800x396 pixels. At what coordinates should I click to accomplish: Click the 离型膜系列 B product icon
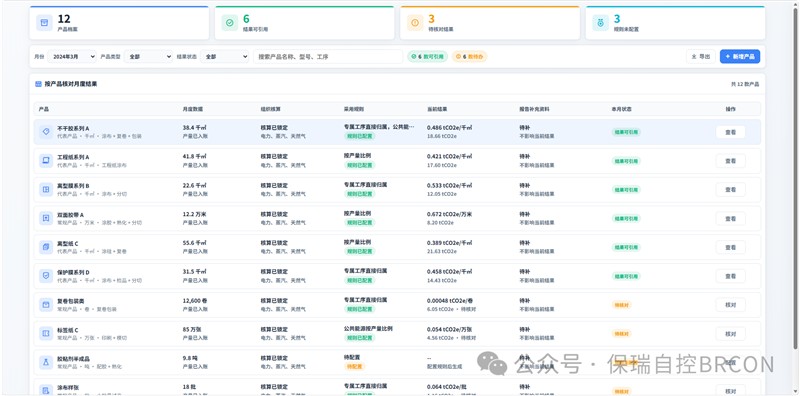[46, 190]
